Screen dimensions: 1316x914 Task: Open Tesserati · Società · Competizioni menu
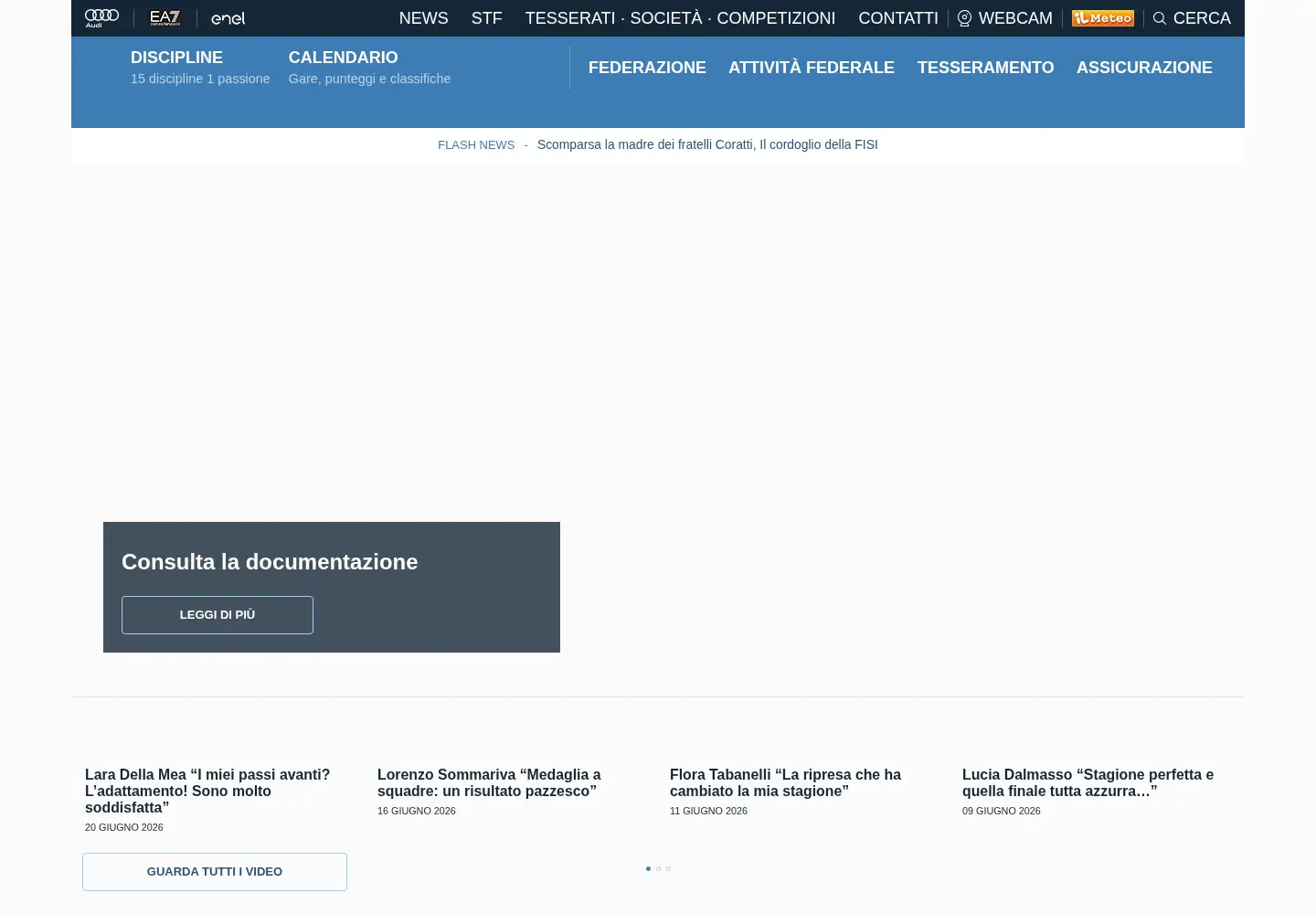coord(680,18)
